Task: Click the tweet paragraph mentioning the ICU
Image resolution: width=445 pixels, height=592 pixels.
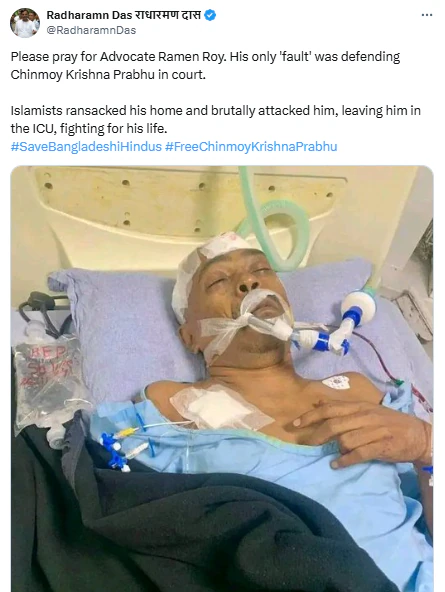Action: coord(216,119)
